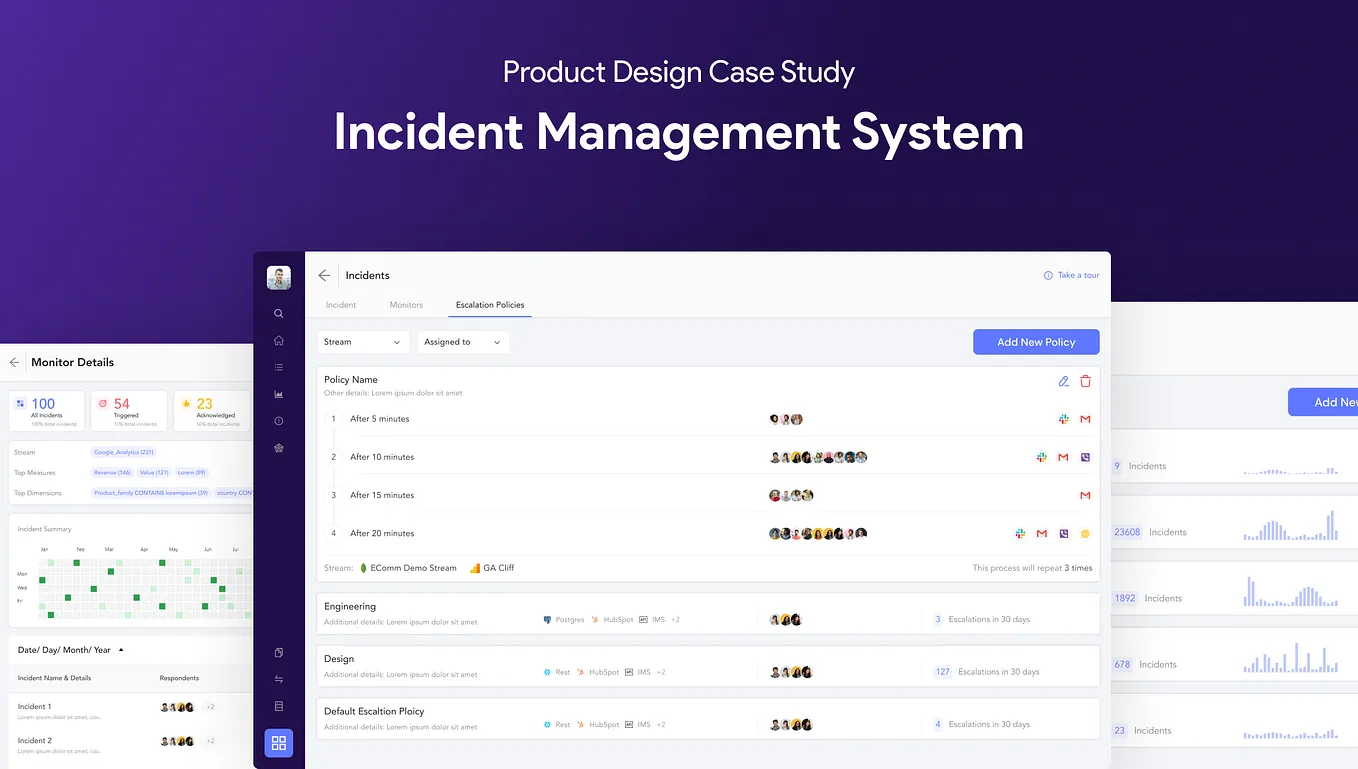Click purple phone icon in After 10 minutes row

pyautogui.click(x=1086, y=457)
